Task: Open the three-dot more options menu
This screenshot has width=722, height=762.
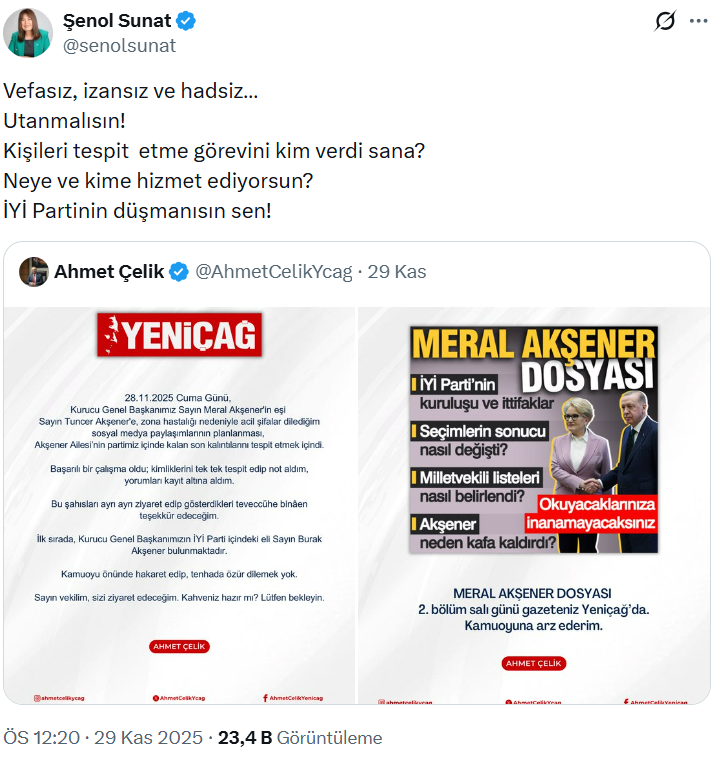Action: point(699,21)
